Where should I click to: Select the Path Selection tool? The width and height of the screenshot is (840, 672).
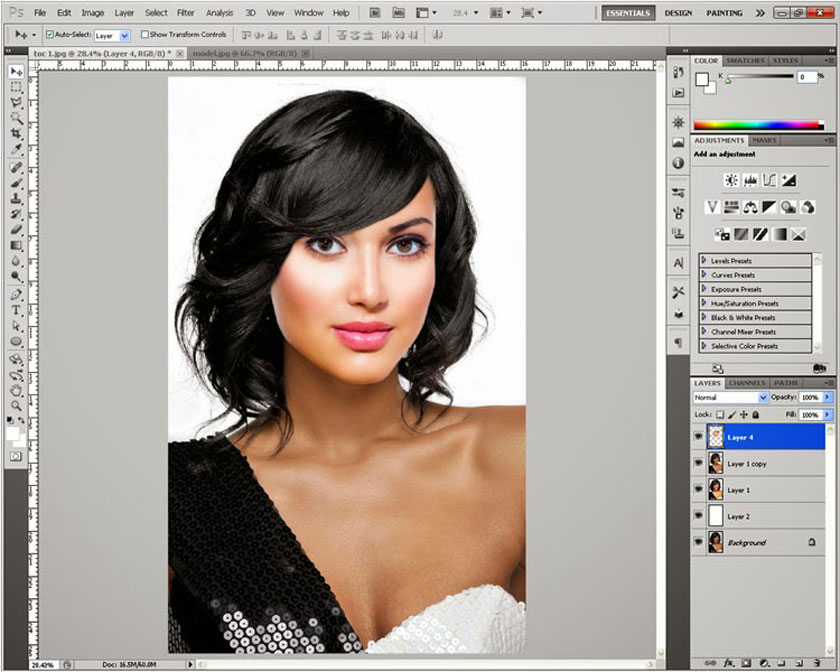coord(16,325)
